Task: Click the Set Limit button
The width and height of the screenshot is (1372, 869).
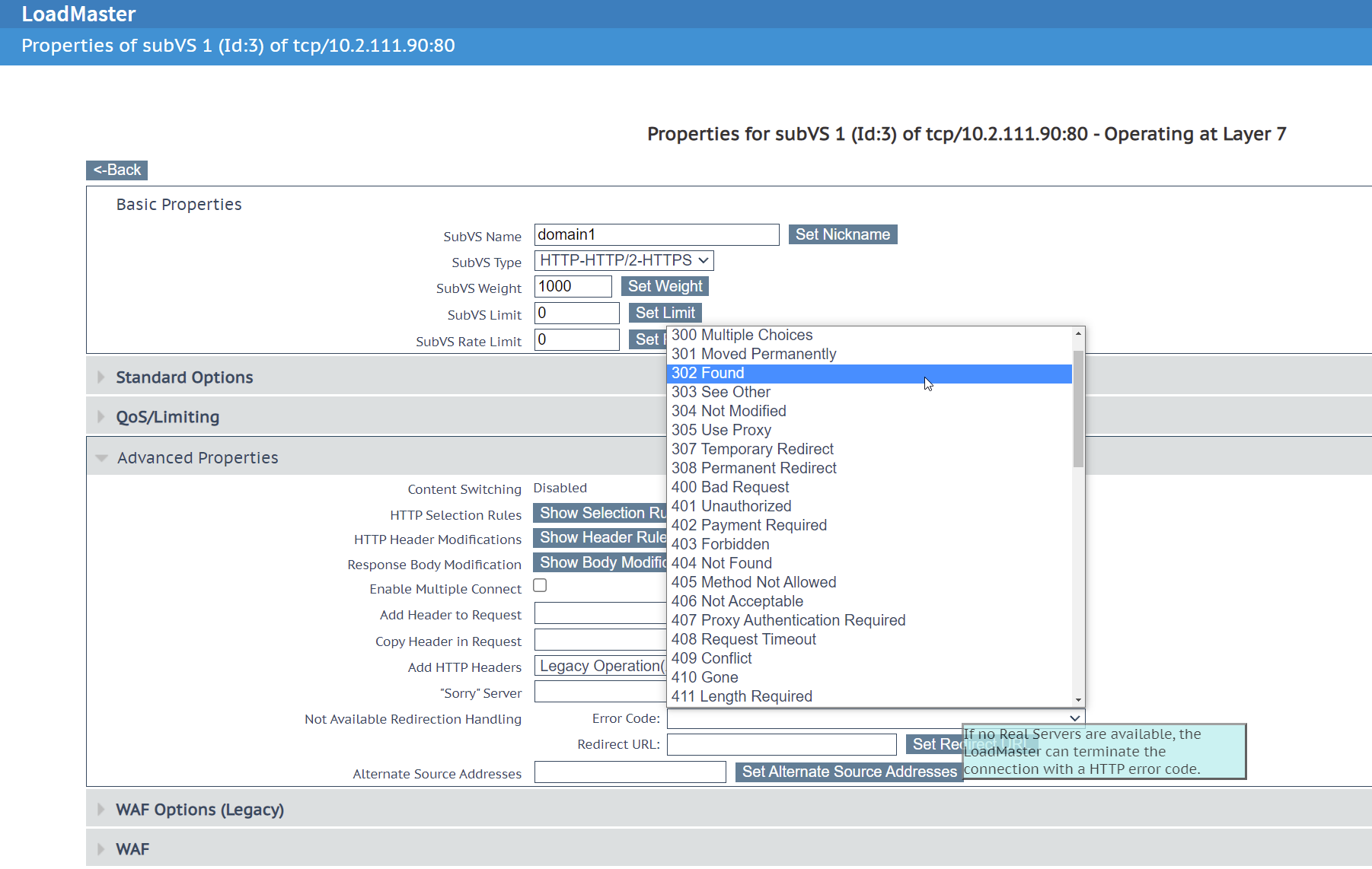Action: click(x=665, y=313)
